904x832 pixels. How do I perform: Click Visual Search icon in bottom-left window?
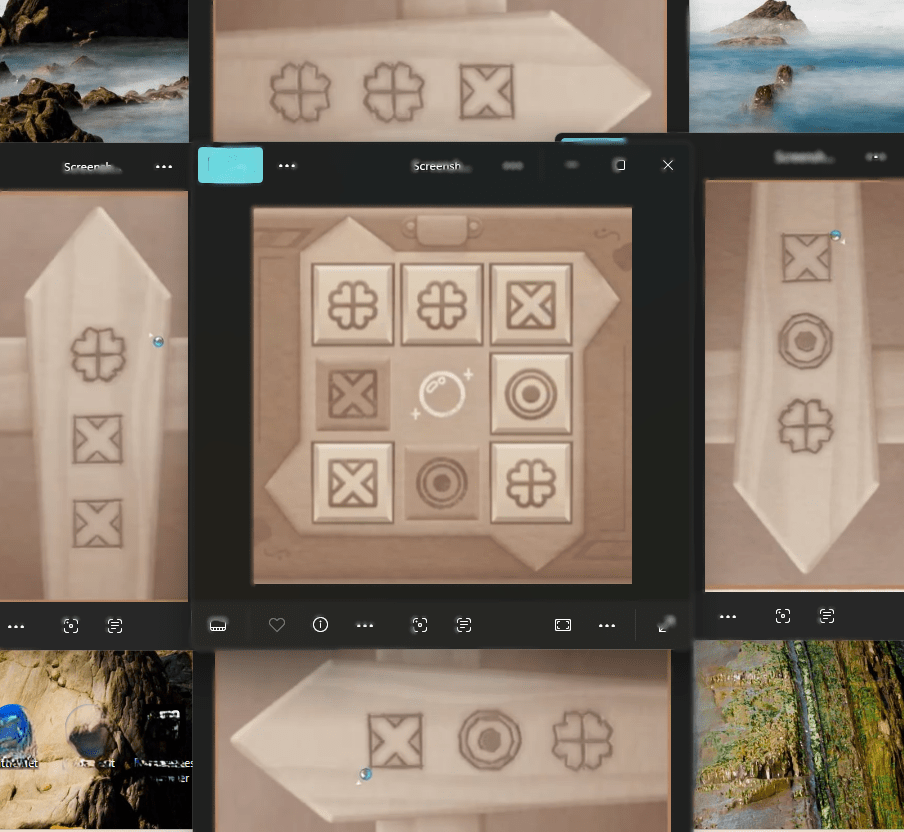point(71,626)
